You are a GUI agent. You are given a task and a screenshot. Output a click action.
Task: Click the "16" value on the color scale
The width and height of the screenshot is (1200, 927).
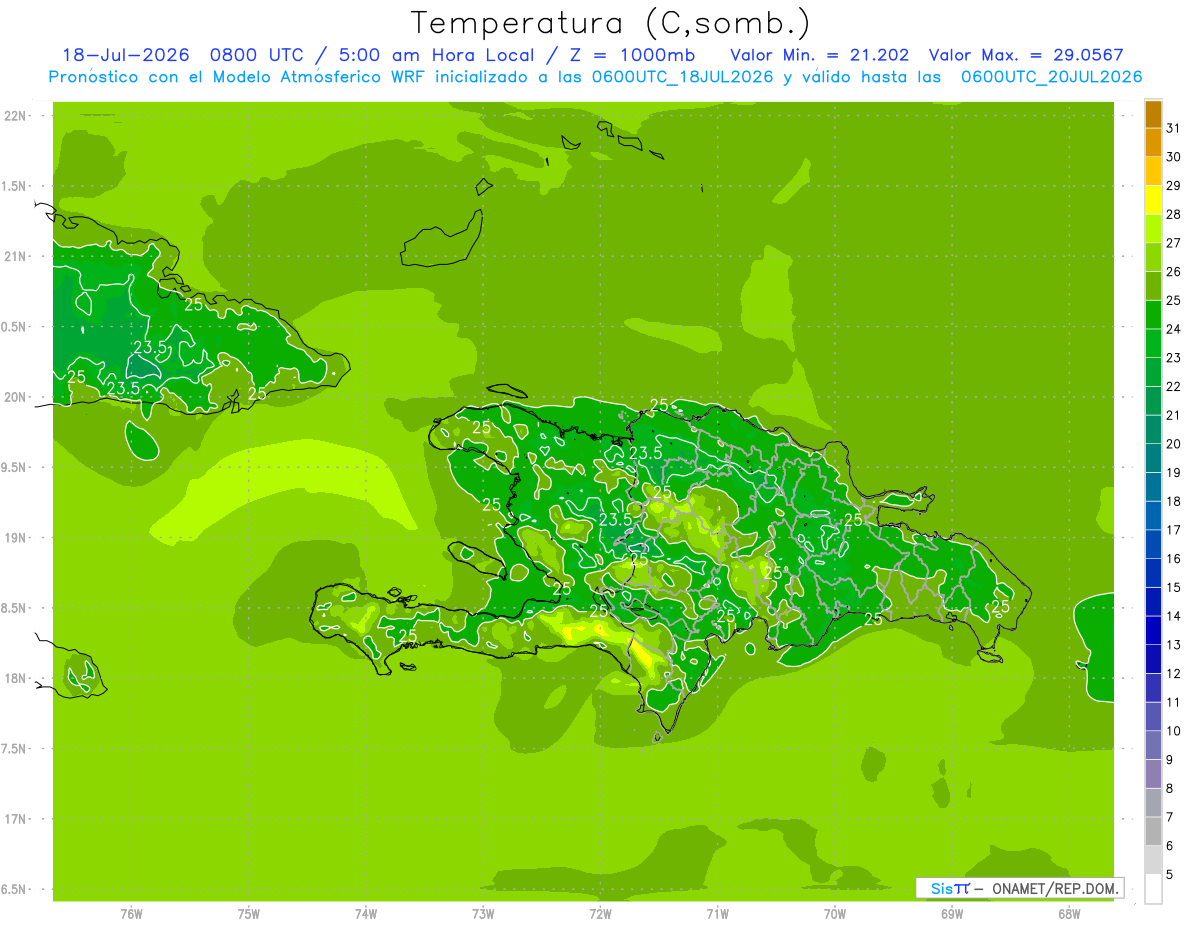(1173, 559)
